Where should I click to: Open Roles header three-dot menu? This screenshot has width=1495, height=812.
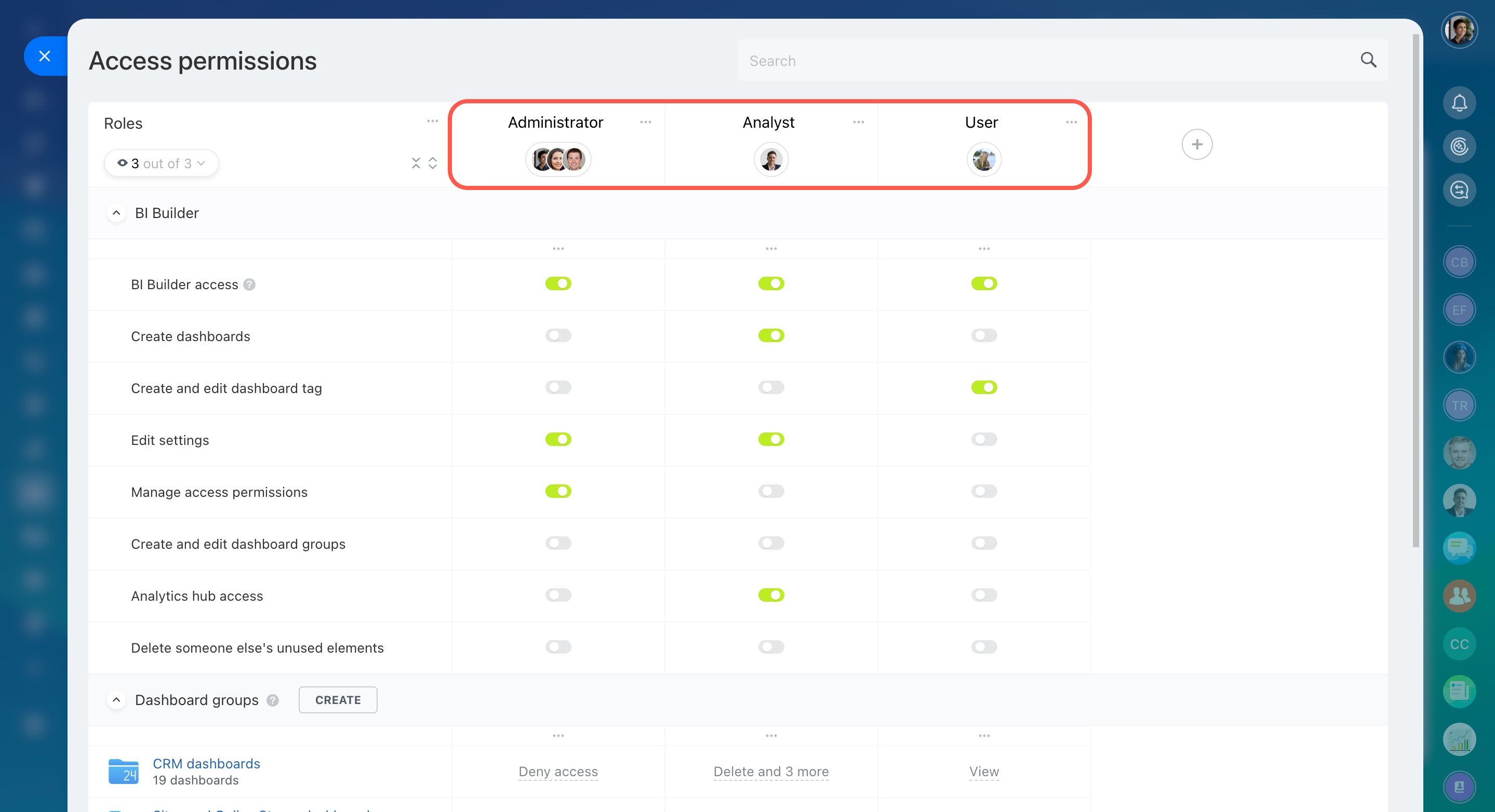point(432,121)
